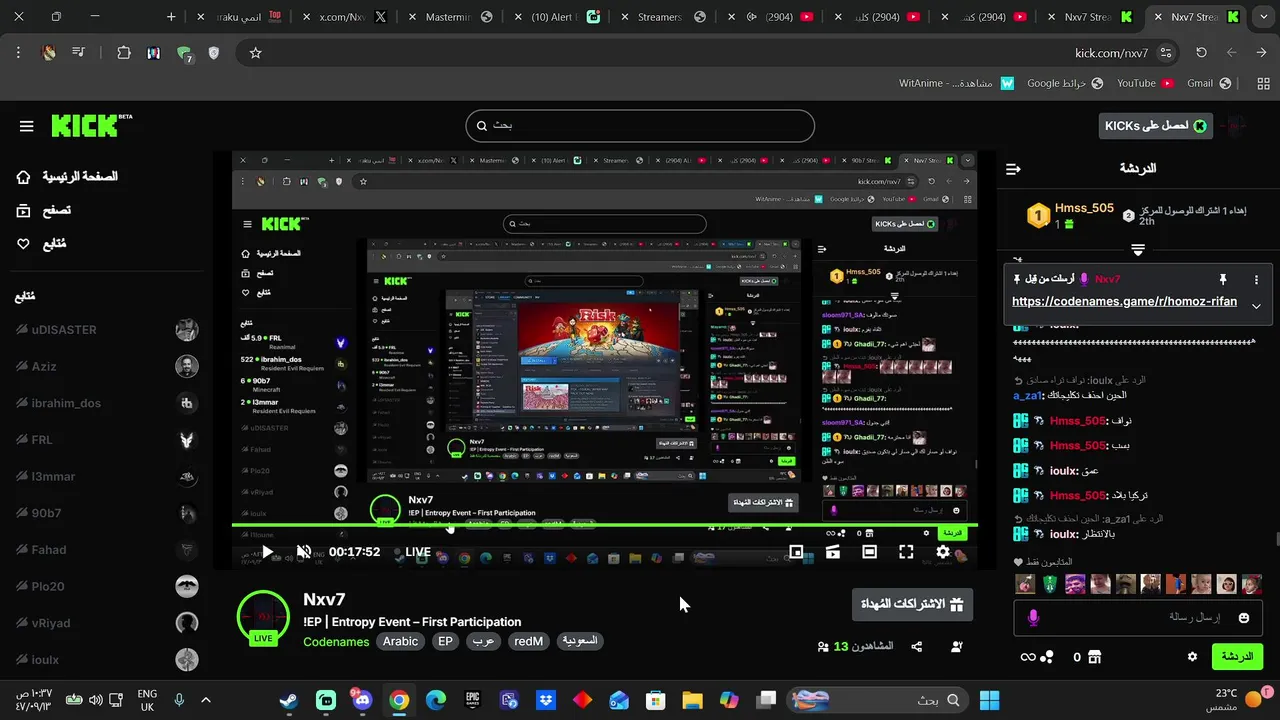This screenshot has width=1280, height=720.
Task: Open the Codenames category link
Action: tap(336, 642)
